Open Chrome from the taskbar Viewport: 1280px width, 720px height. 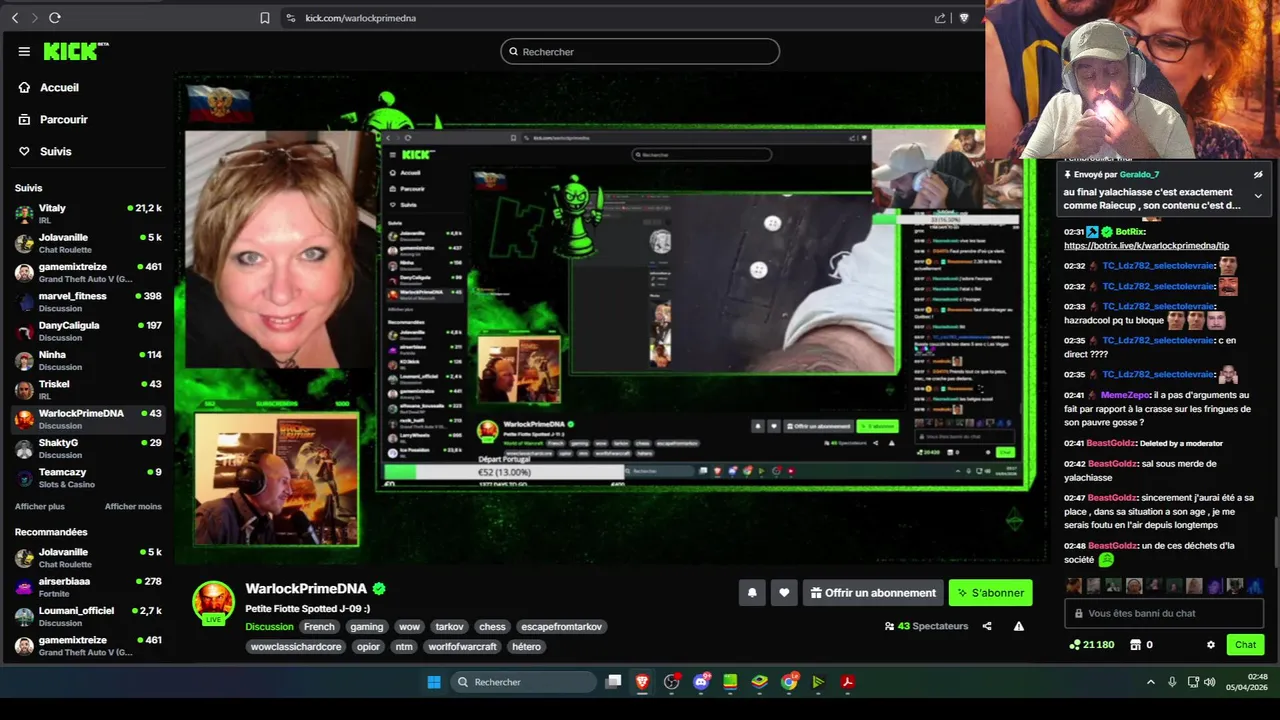789,682
